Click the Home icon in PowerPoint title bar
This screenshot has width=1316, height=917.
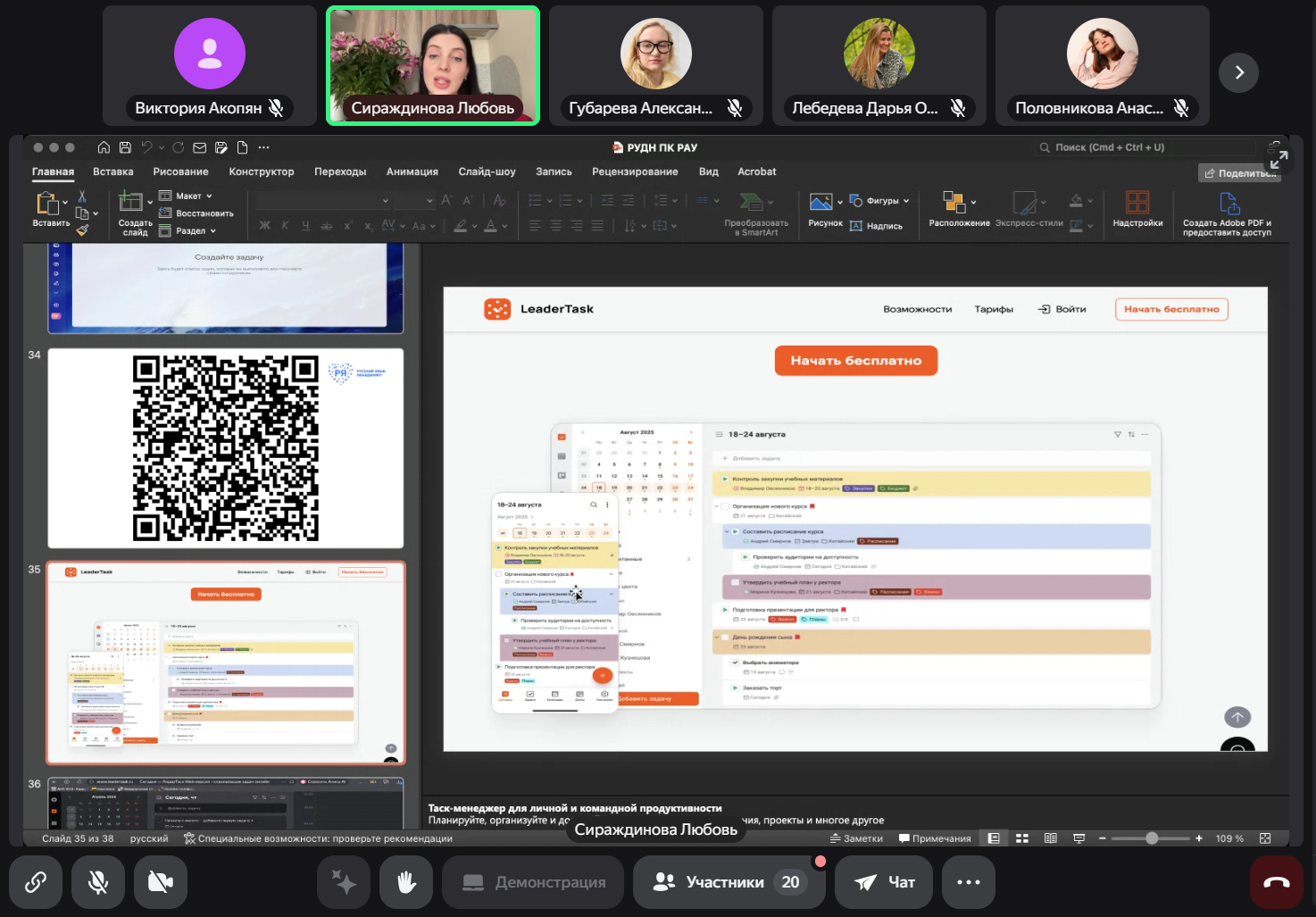coord(104,147)
